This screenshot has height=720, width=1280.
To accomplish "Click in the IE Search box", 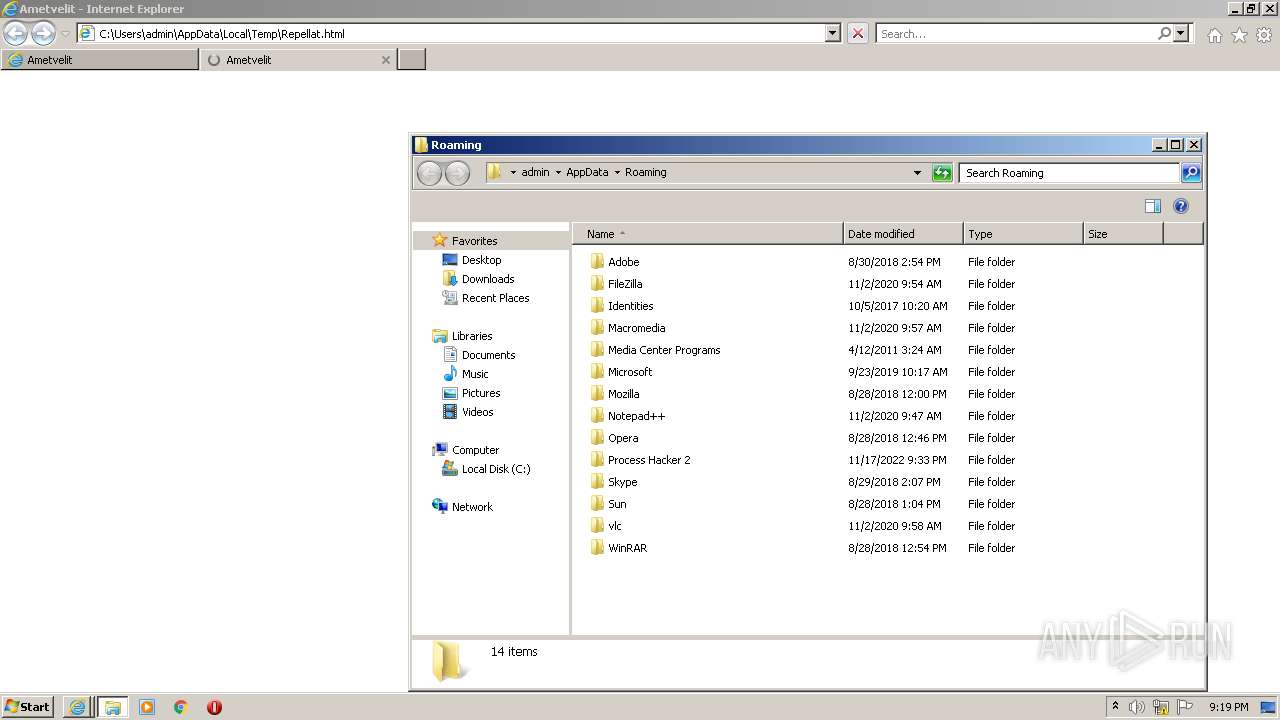I will 1016,33.
